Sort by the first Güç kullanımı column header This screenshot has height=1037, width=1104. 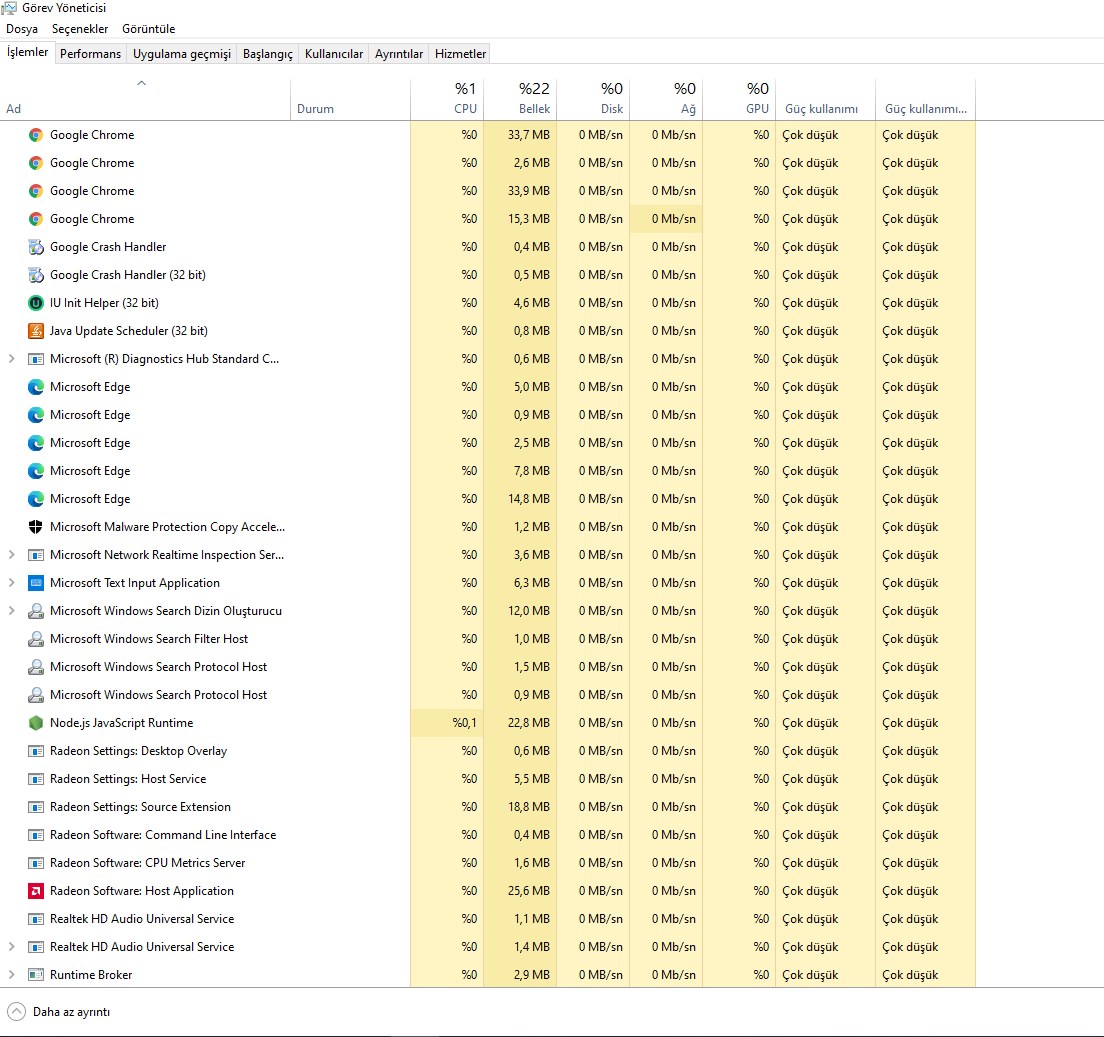(825, 99)
